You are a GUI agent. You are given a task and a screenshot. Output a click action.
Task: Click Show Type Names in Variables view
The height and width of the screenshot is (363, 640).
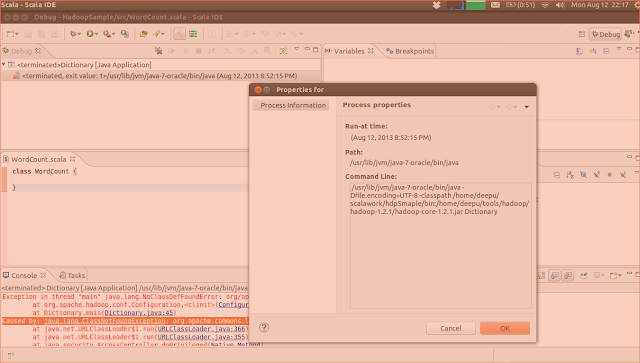coord(579,51)
